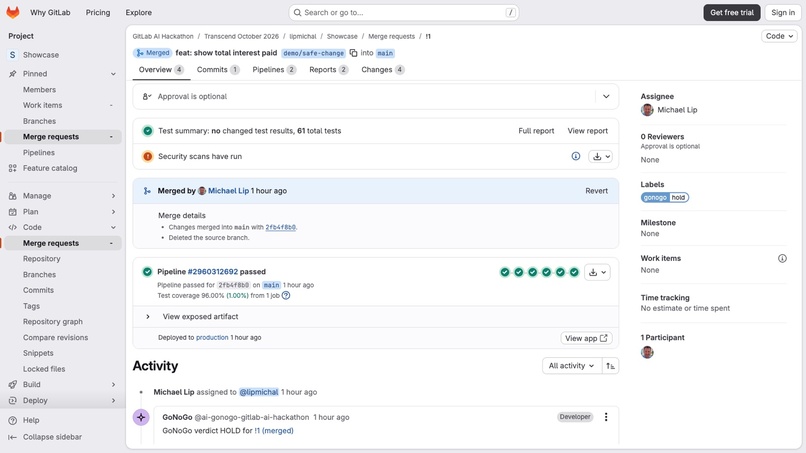Image resolution: width=806 pixels, height=453 pixels.
Task: Click the @lipmichal mention link
Action: point(259,392)
